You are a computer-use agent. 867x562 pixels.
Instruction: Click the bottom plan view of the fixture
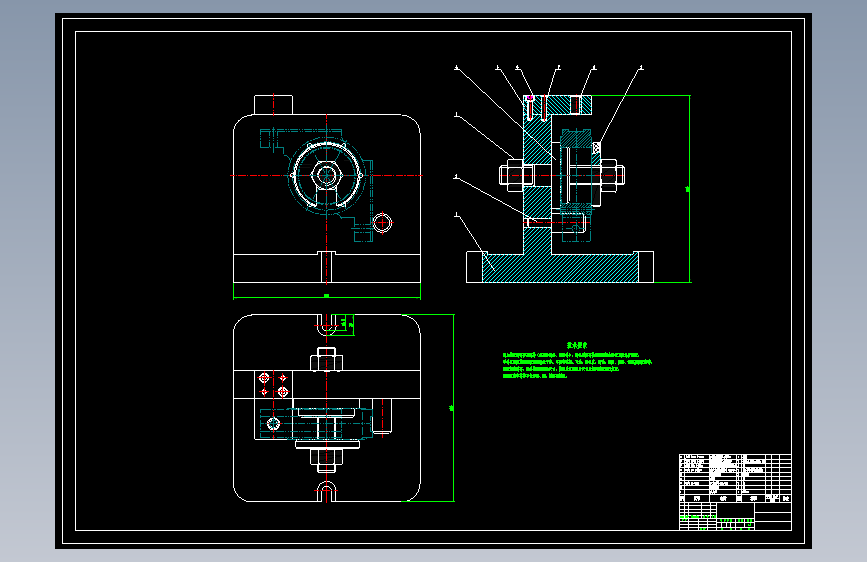[x=327, y=408]
